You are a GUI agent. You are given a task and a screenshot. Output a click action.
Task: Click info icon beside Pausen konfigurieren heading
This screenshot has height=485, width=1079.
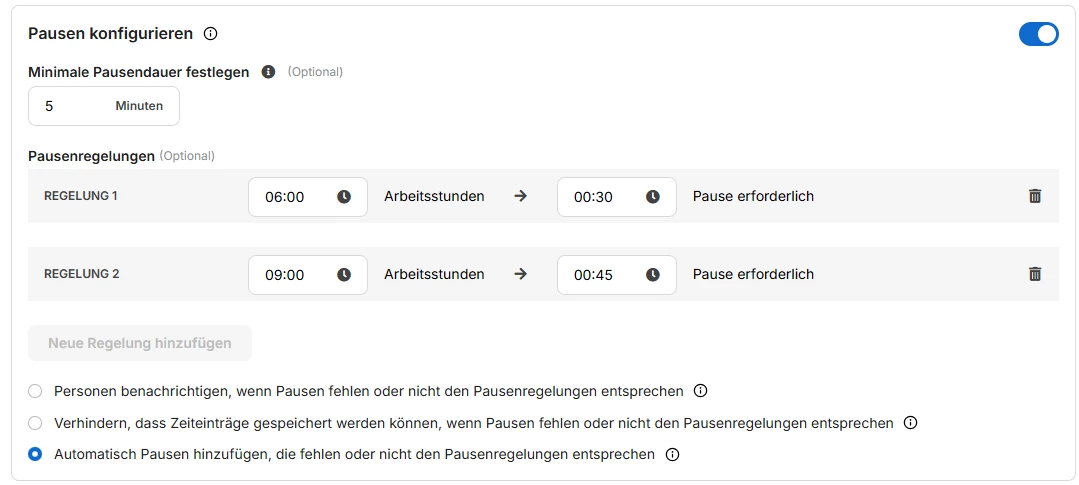tap(210, 34)
